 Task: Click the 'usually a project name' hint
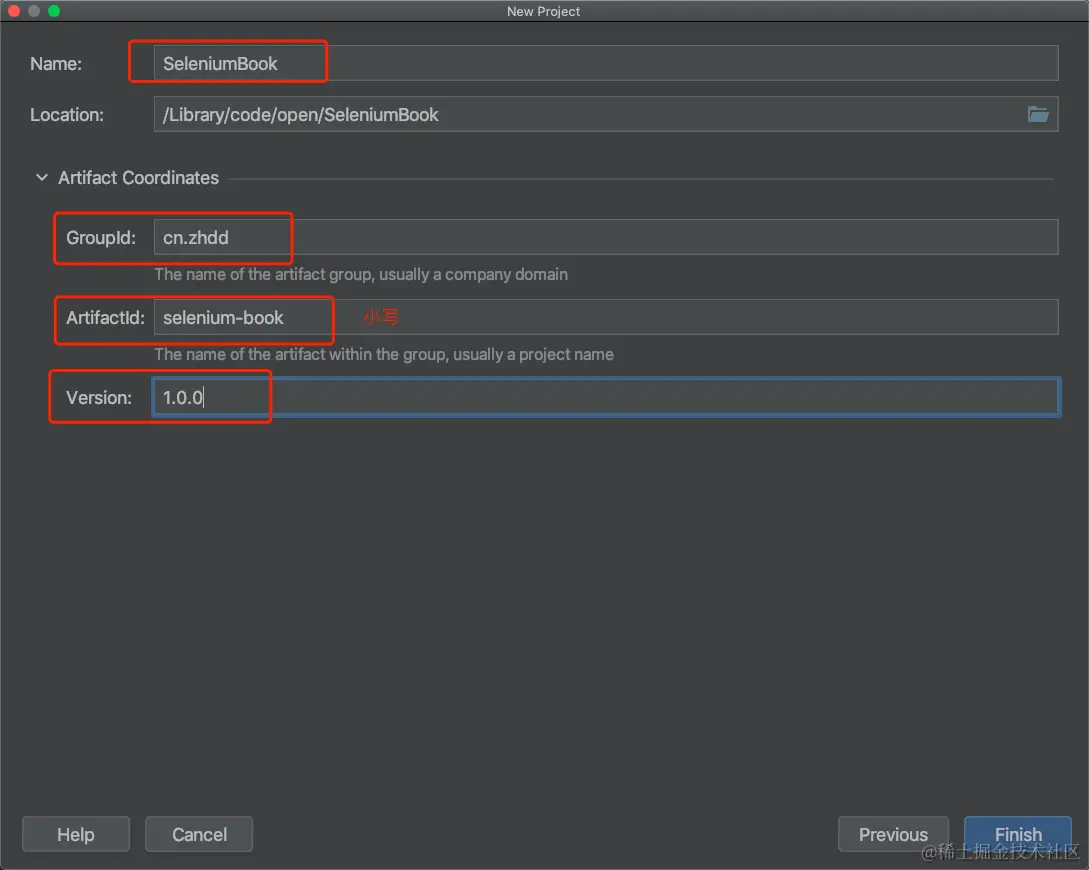(x=383, y=354)
